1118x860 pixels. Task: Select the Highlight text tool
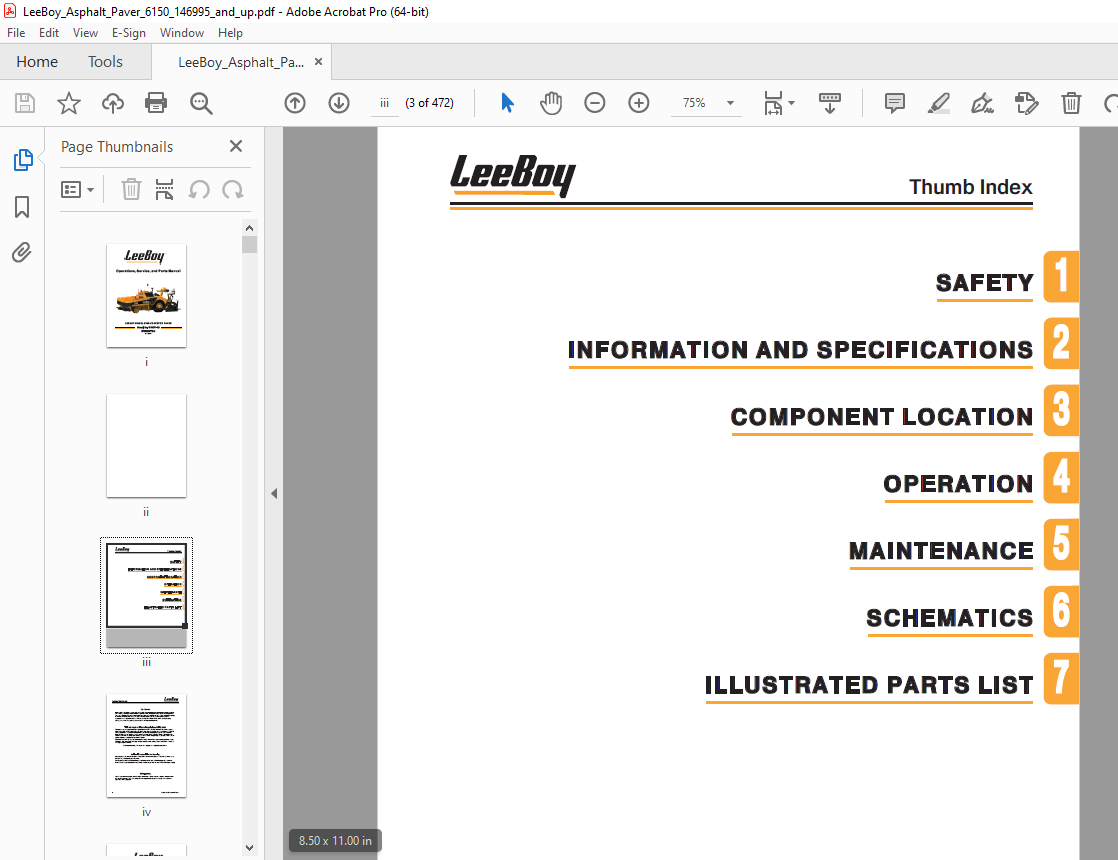coord(938,103)
